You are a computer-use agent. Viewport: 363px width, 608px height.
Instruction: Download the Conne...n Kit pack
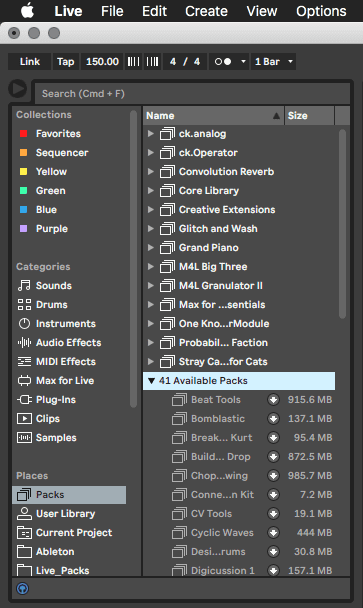pyautogui.click(x=273, y=495)
